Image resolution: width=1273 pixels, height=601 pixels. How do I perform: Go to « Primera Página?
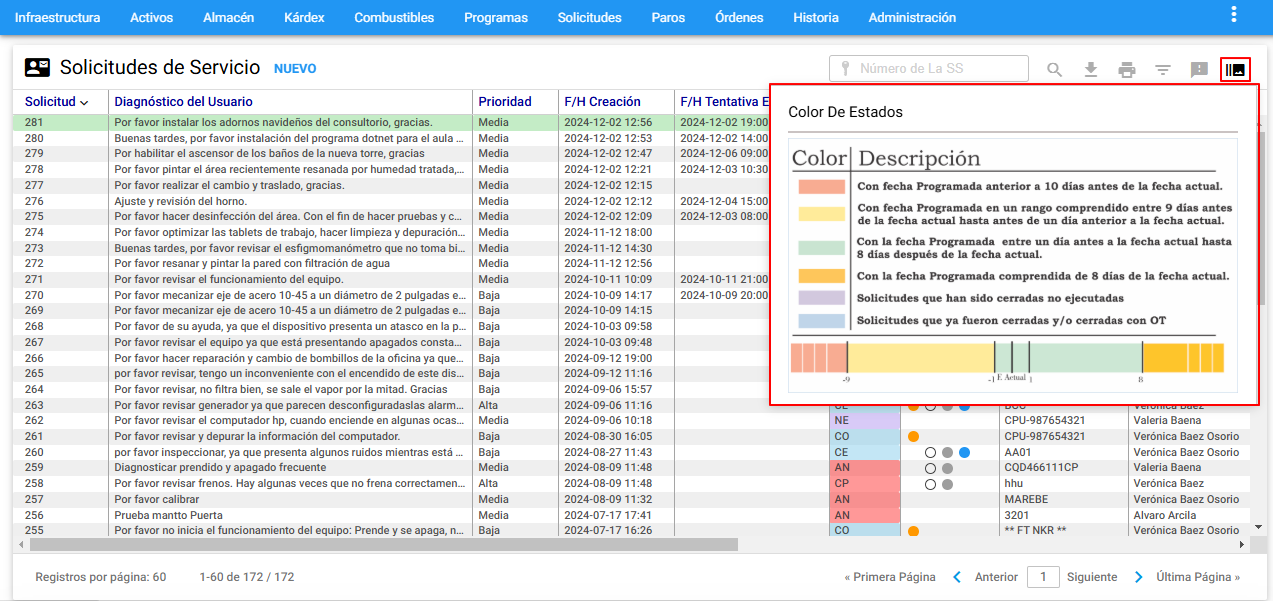[x=890, y=577]
